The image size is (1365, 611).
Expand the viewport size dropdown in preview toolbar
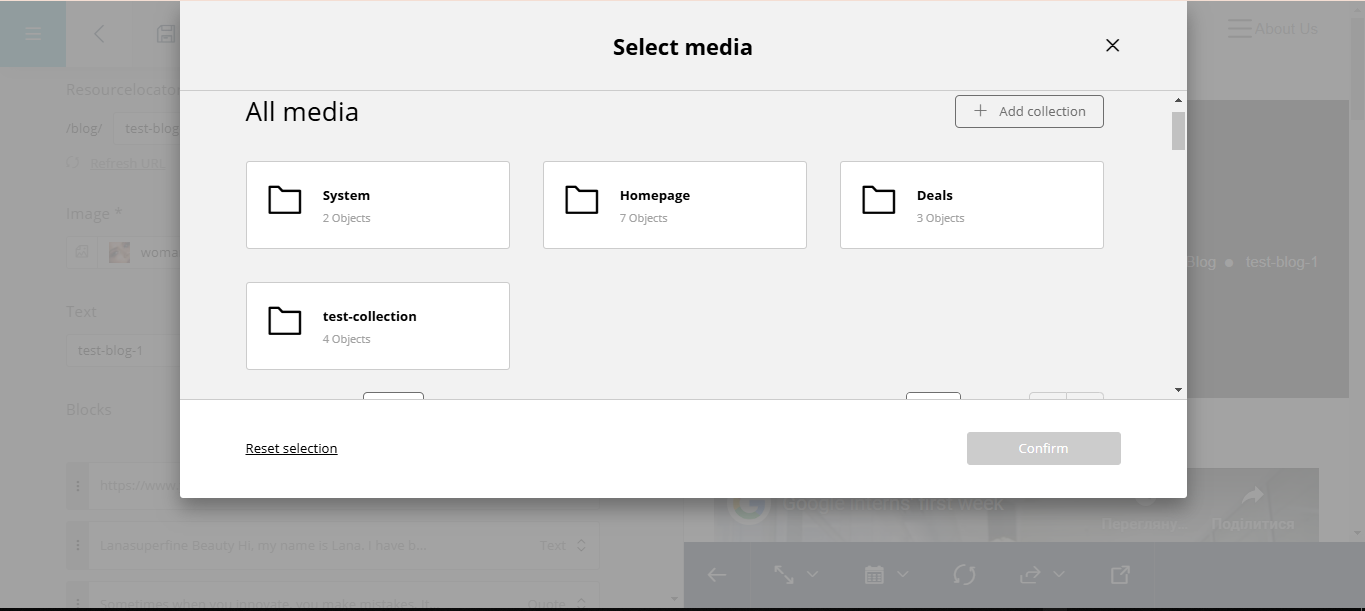(x=796, y=574)
